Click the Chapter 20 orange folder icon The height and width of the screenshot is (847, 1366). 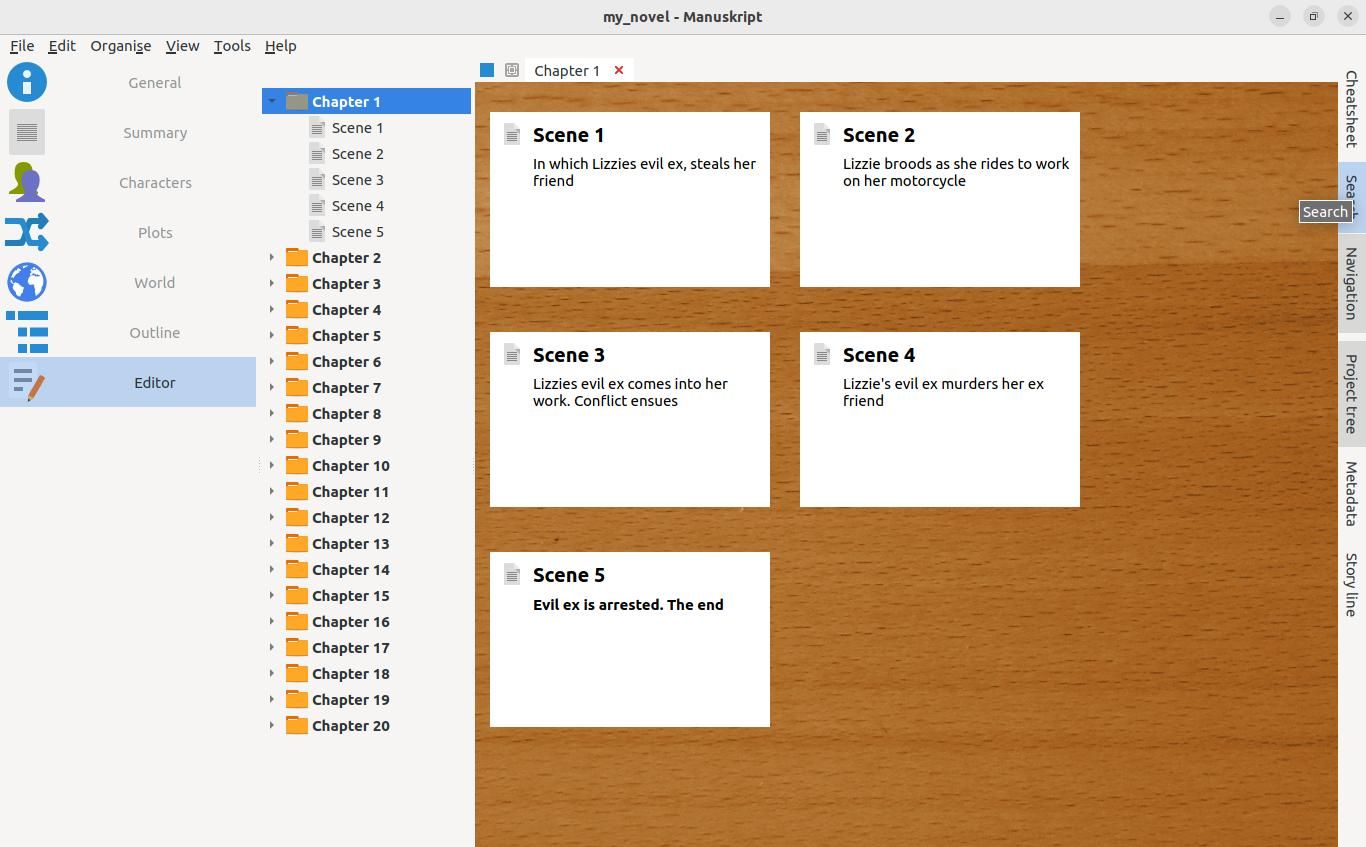click(x=296, y=725)
